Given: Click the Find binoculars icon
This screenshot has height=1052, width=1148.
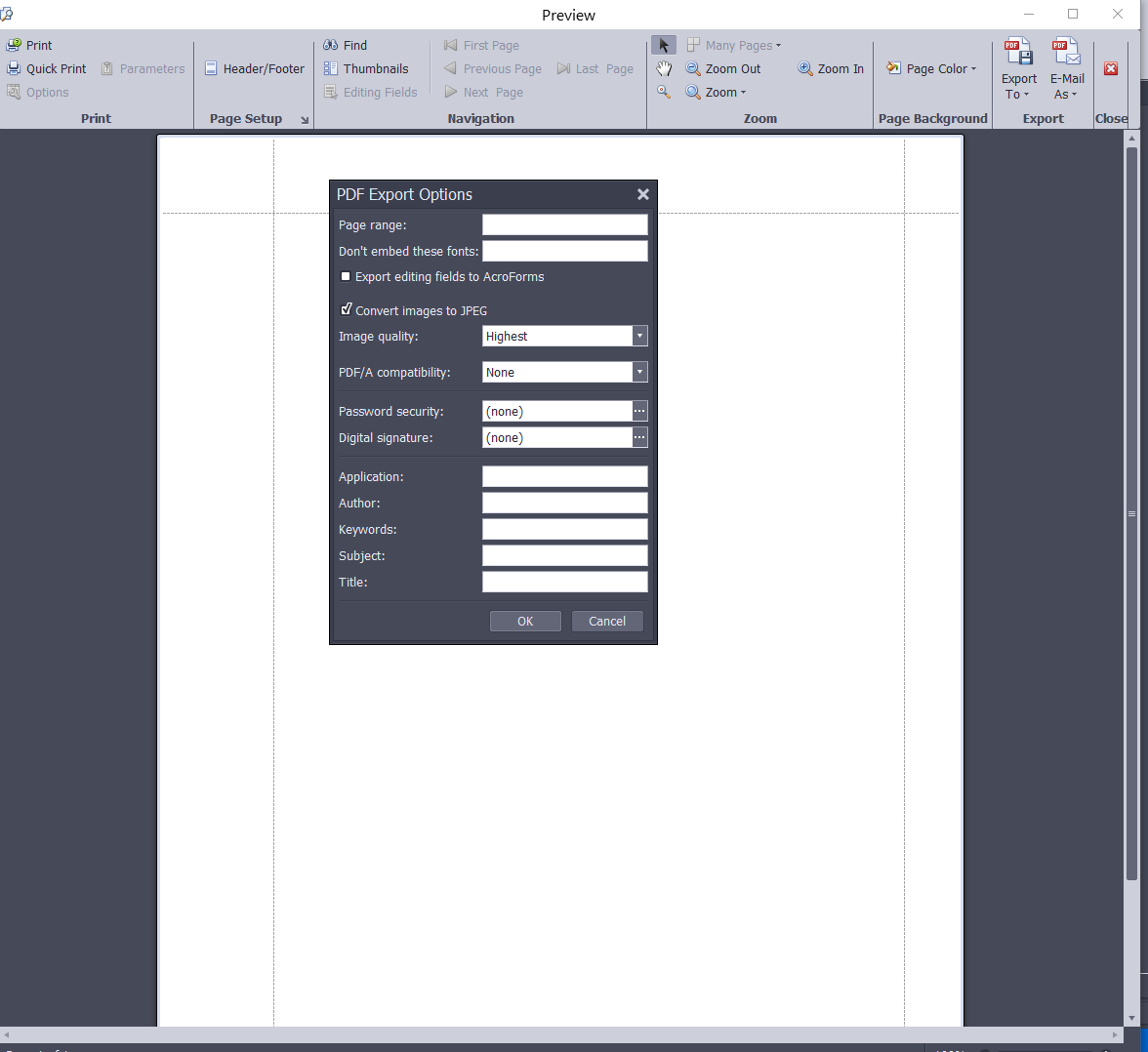Looking at the screenshot, I should tap(331, 45).
